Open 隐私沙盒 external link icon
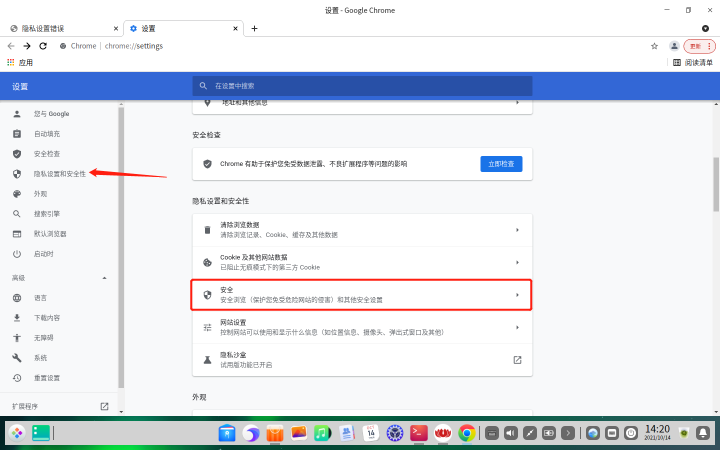 517,360
